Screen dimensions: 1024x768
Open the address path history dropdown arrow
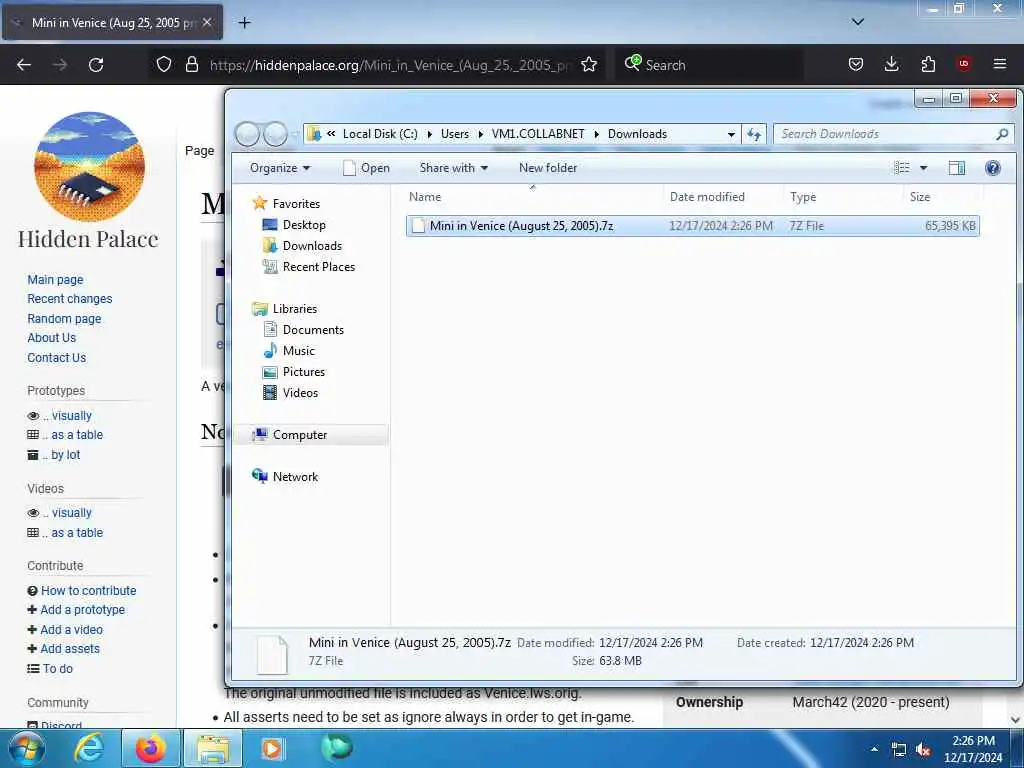pyautogui.click(x=731, y=134)
